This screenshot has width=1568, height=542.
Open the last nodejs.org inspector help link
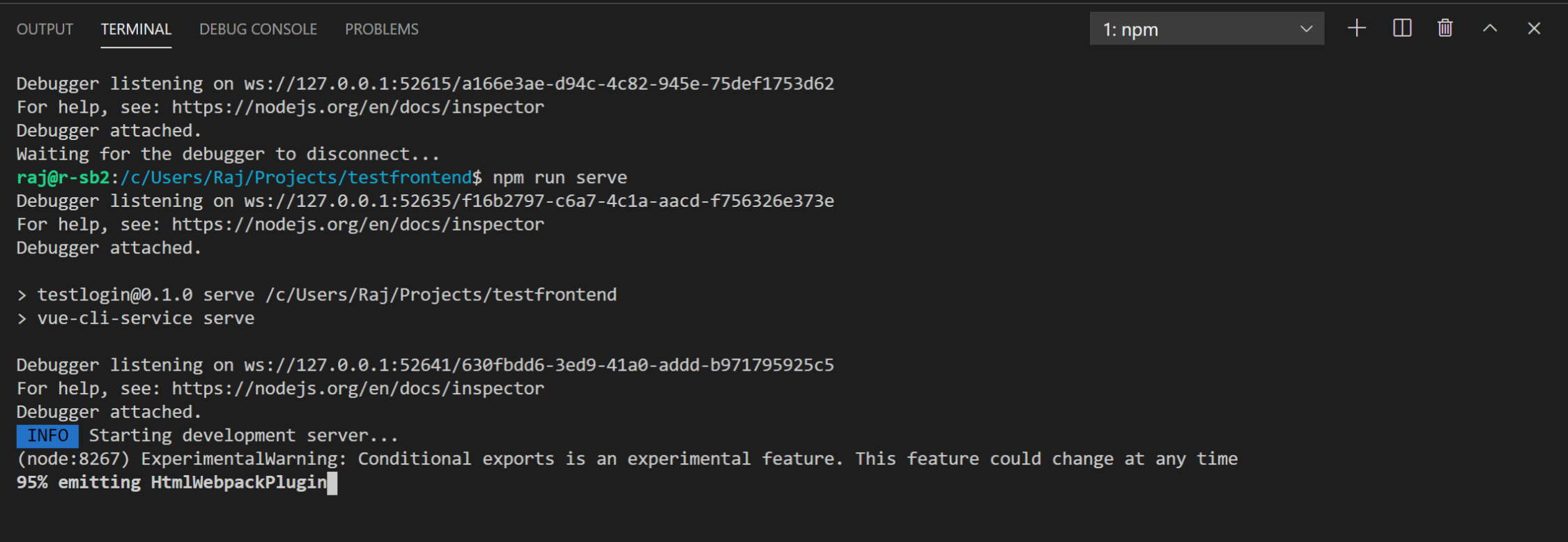click(358, 389)
